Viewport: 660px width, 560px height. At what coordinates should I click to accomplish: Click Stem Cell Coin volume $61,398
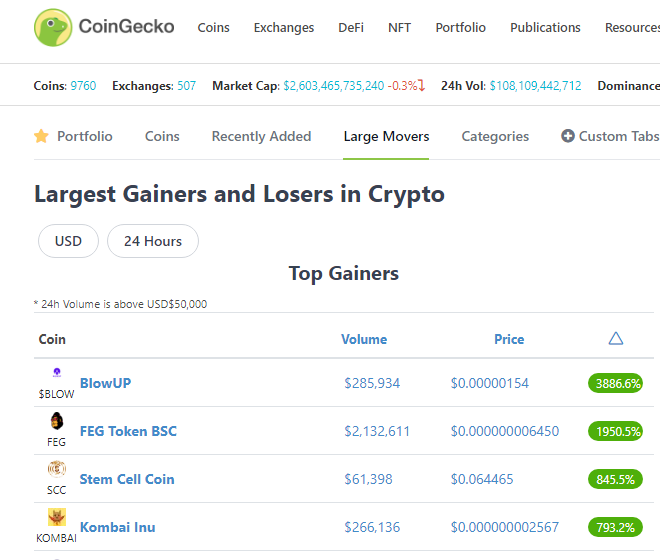tap(368, 479)
